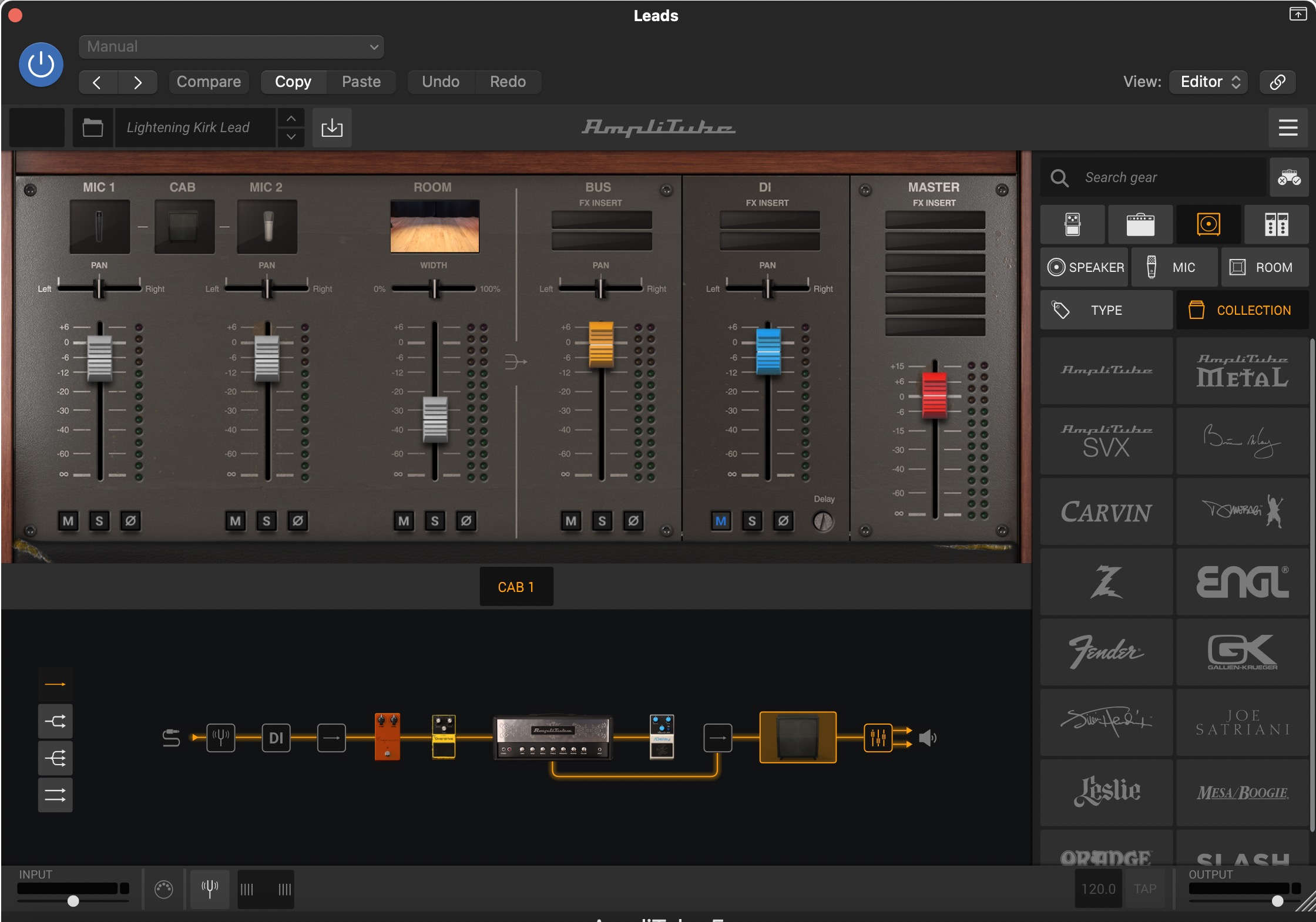Open the Fender collection
This screenshot has height=922, width=1316.
[x=1106, y=652]
